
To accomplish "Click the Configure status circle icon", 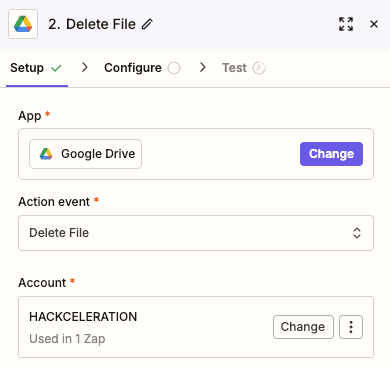I will pyautogui.click(x=174, y=68).
